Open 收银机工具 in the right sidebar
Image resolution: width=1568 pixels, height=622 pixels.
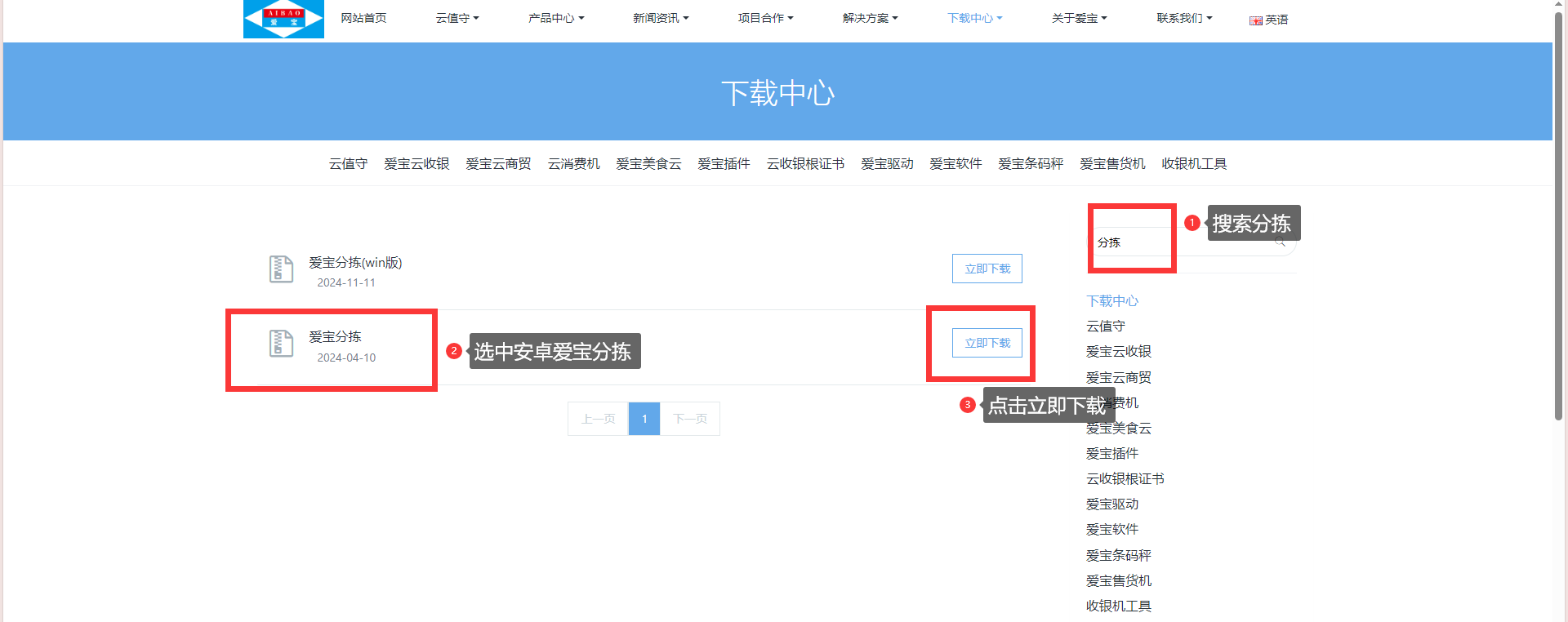pos(1118,606)
